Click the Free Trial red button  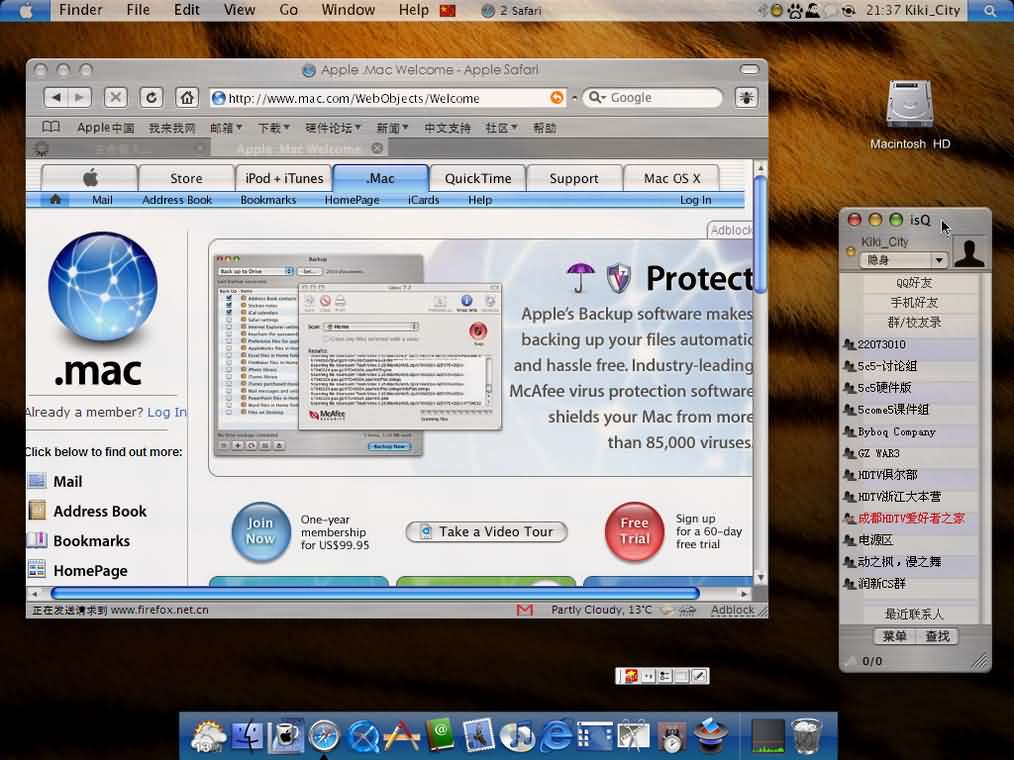pos(634,531)
